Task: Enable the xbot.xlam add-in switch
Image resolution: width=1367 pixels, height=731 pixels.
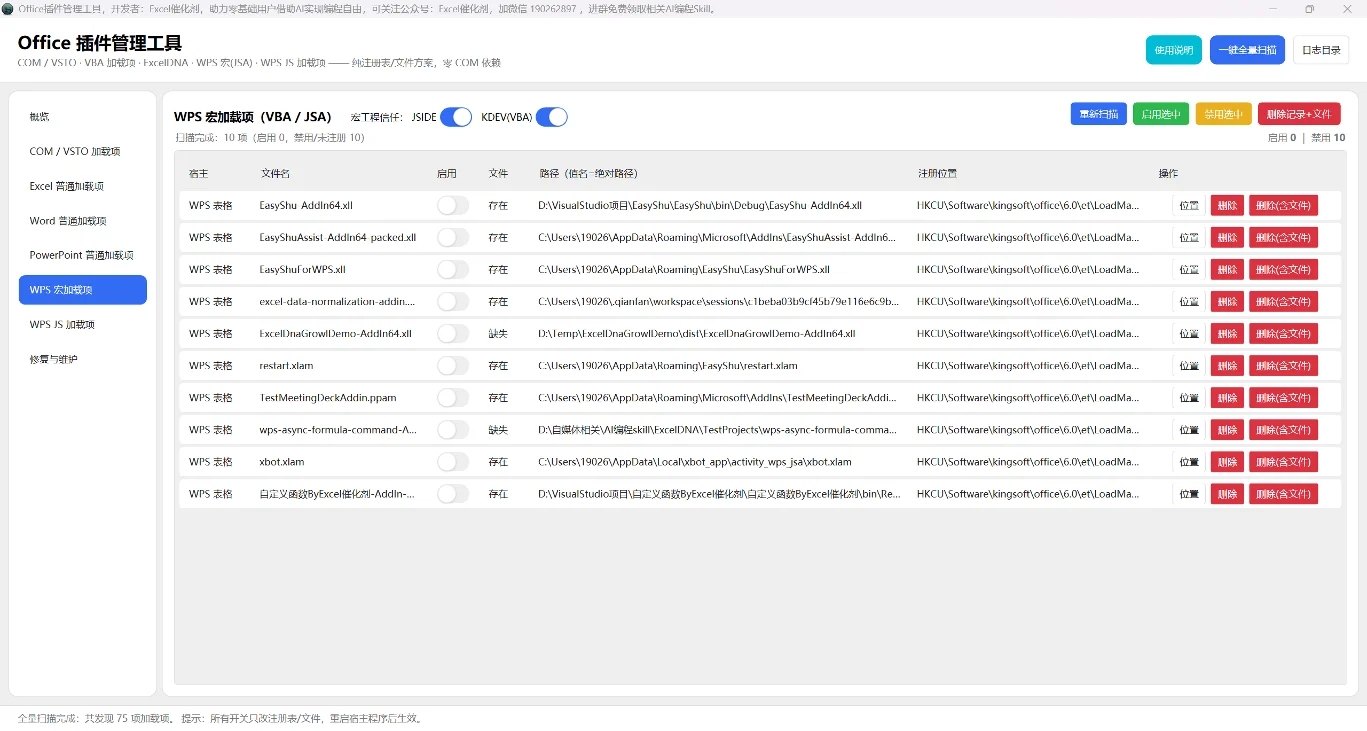Action: coord(453,461)
